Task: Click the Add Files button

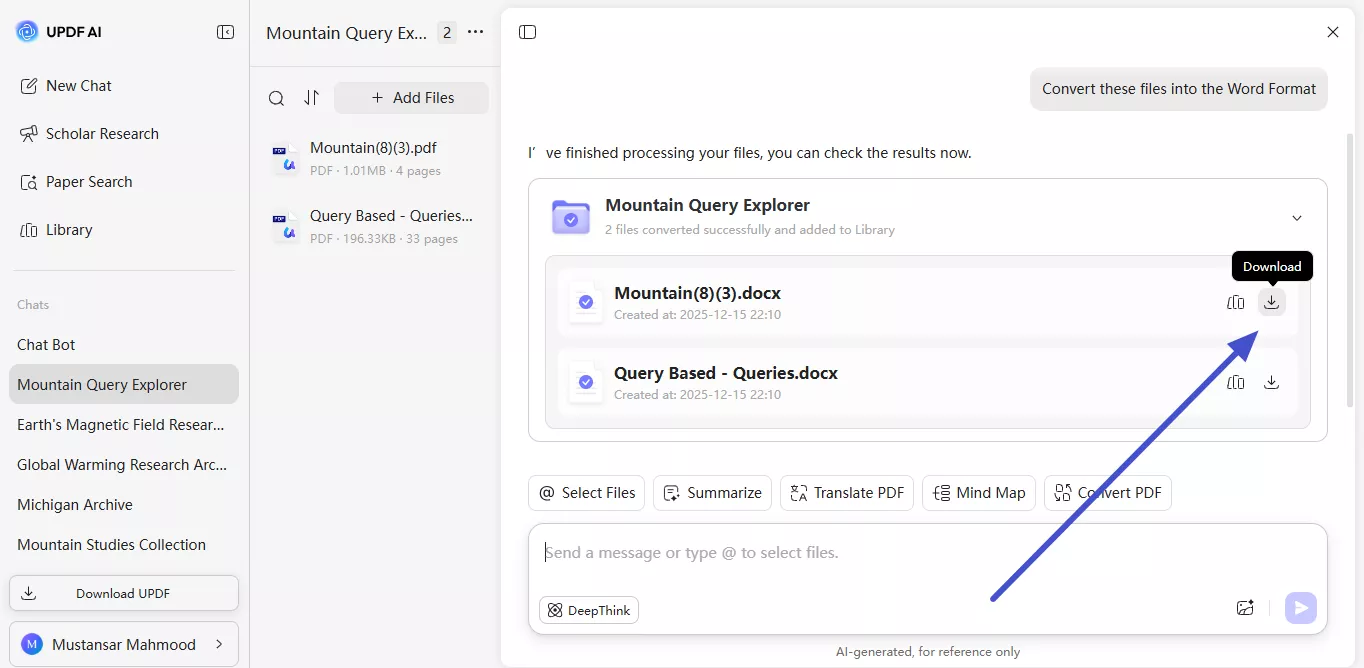Action: 411,98
